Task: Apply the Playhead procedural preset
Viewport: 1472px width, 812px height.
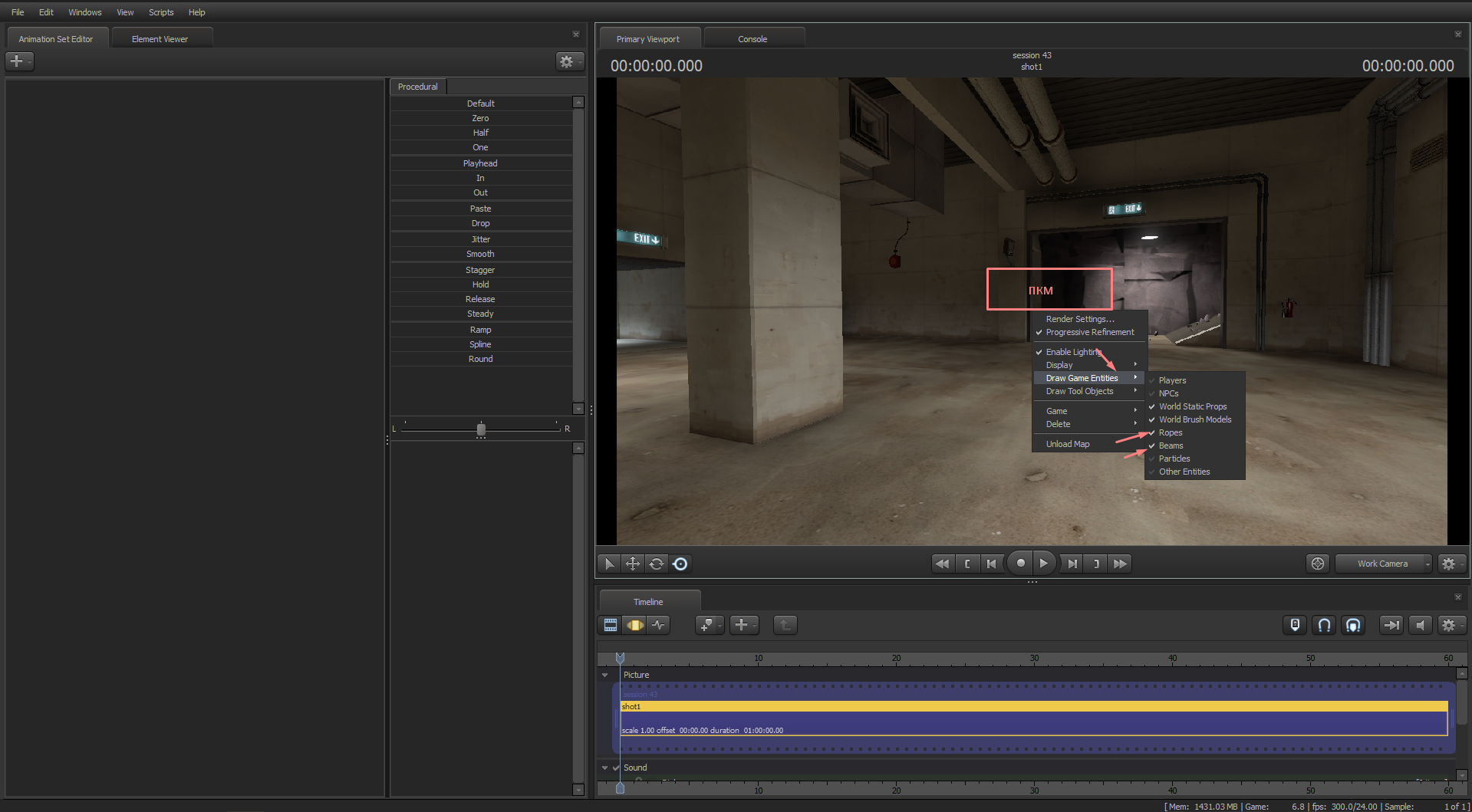Action: pos(481,163)
